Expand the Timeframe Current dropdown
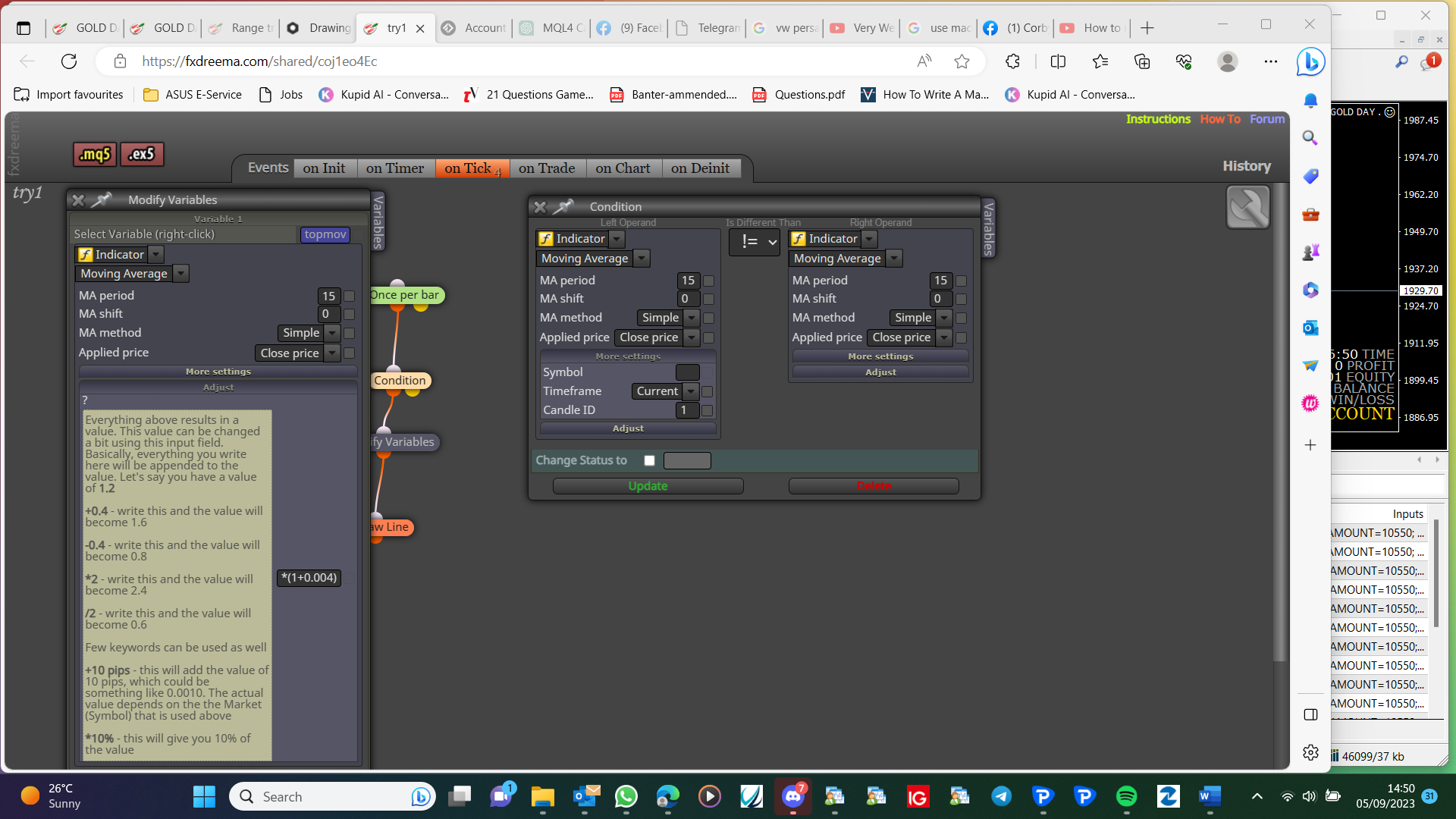Image resolution: width=1456 pixels, height=819 pixels. [x=665, y=391]
